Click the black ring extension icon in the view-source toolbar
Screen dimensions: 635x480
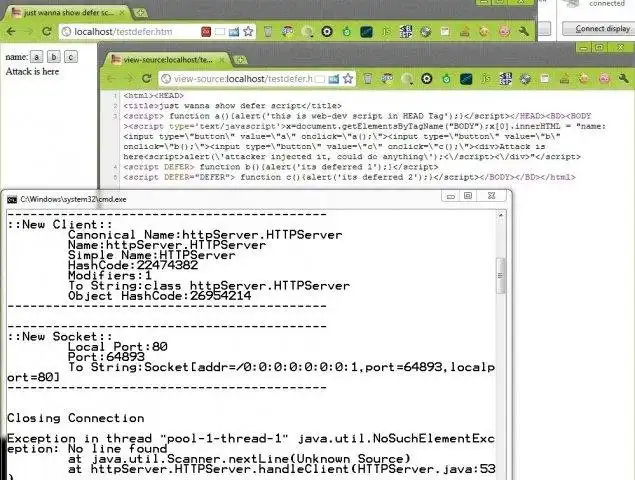(x=426, y=79)
